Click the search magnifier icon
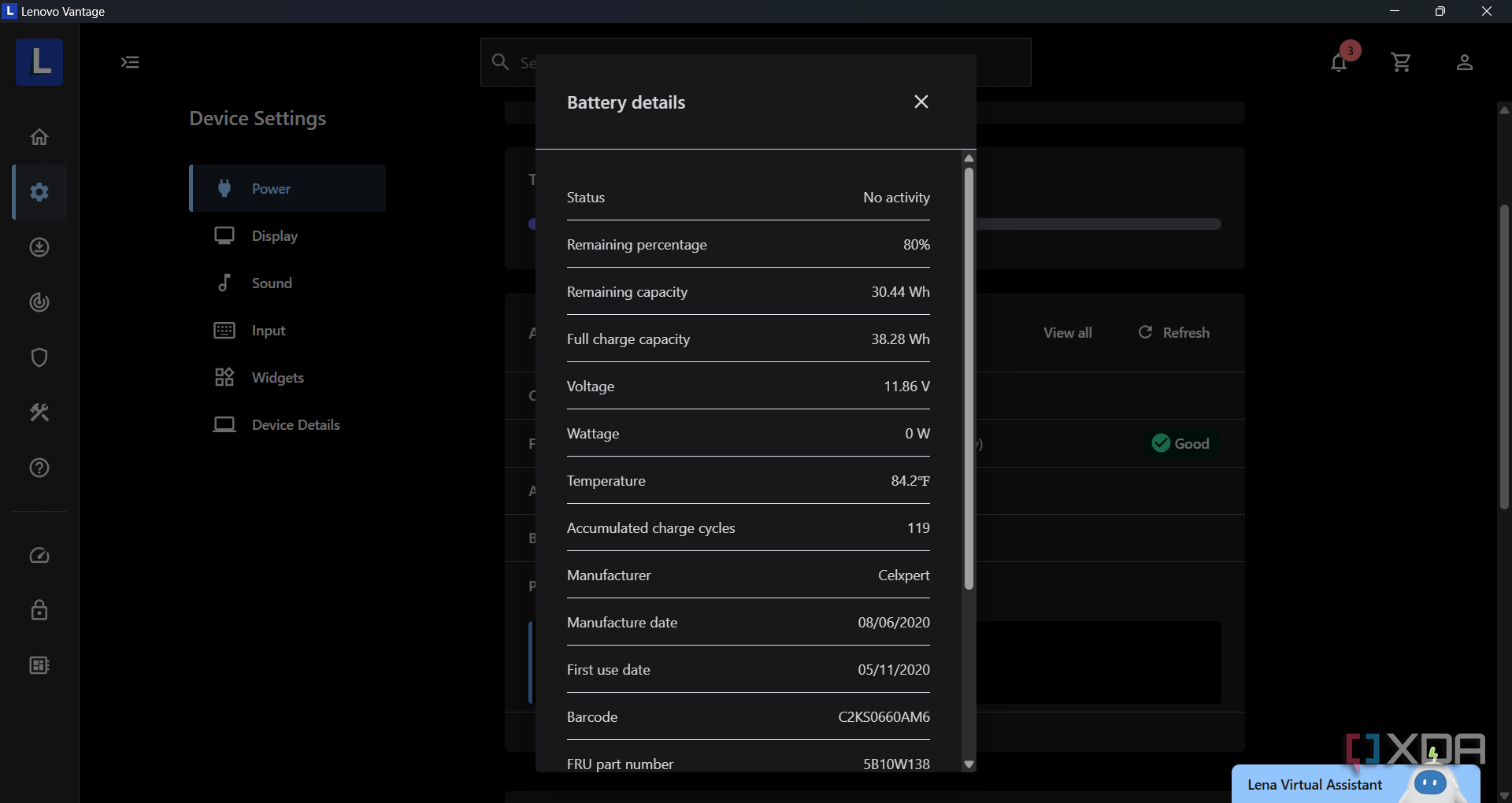 point(500,61)
